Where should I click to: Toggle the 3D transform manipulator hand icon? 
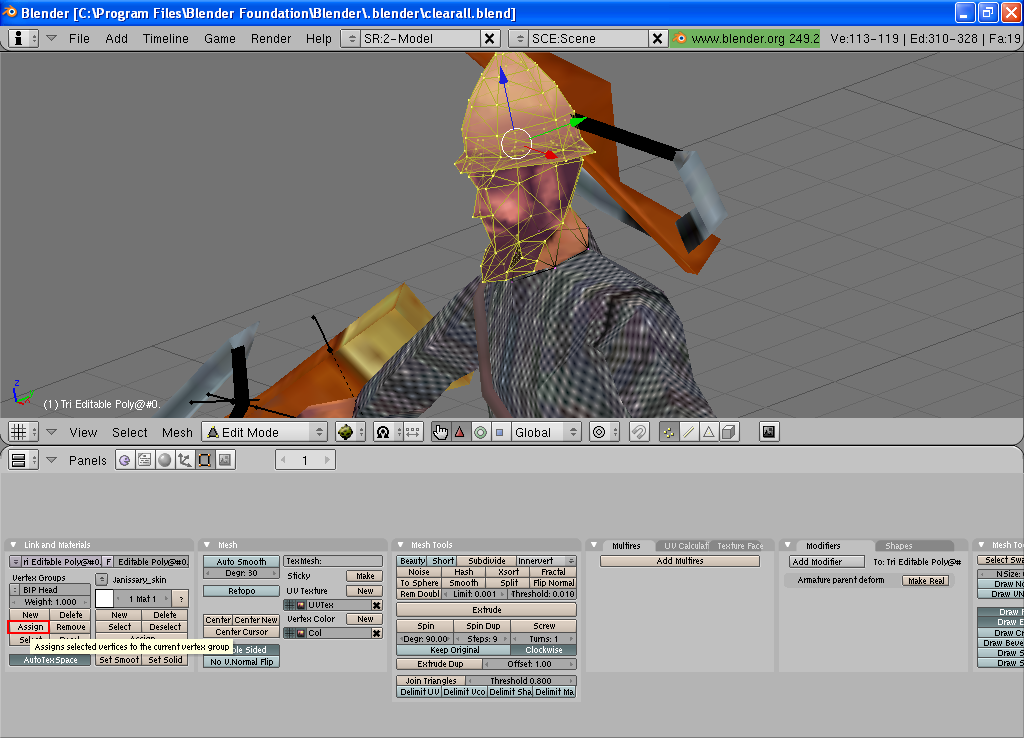coord(441,432)
